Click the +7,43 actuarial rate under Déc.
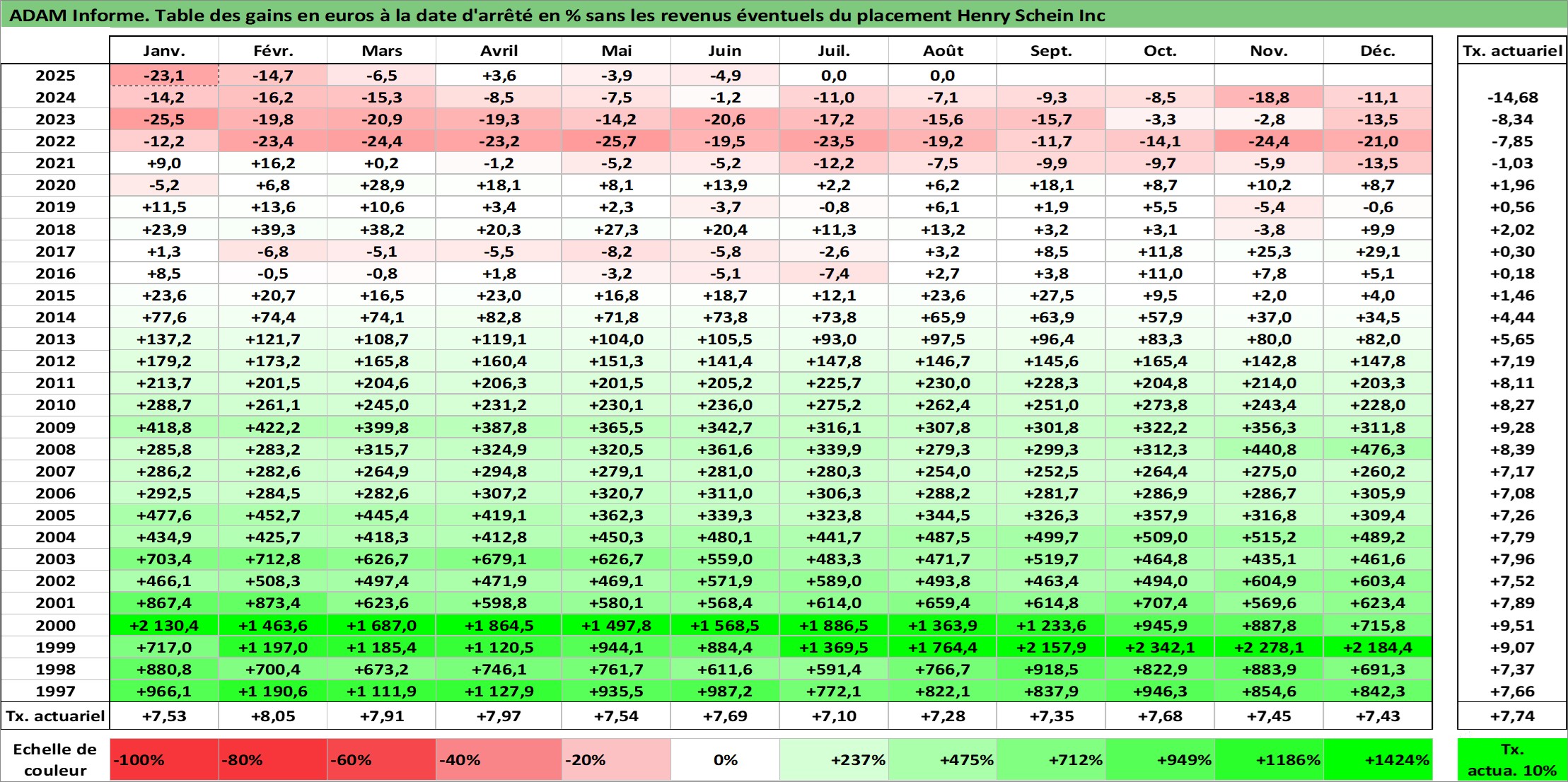 click(x=1378, y=716)
